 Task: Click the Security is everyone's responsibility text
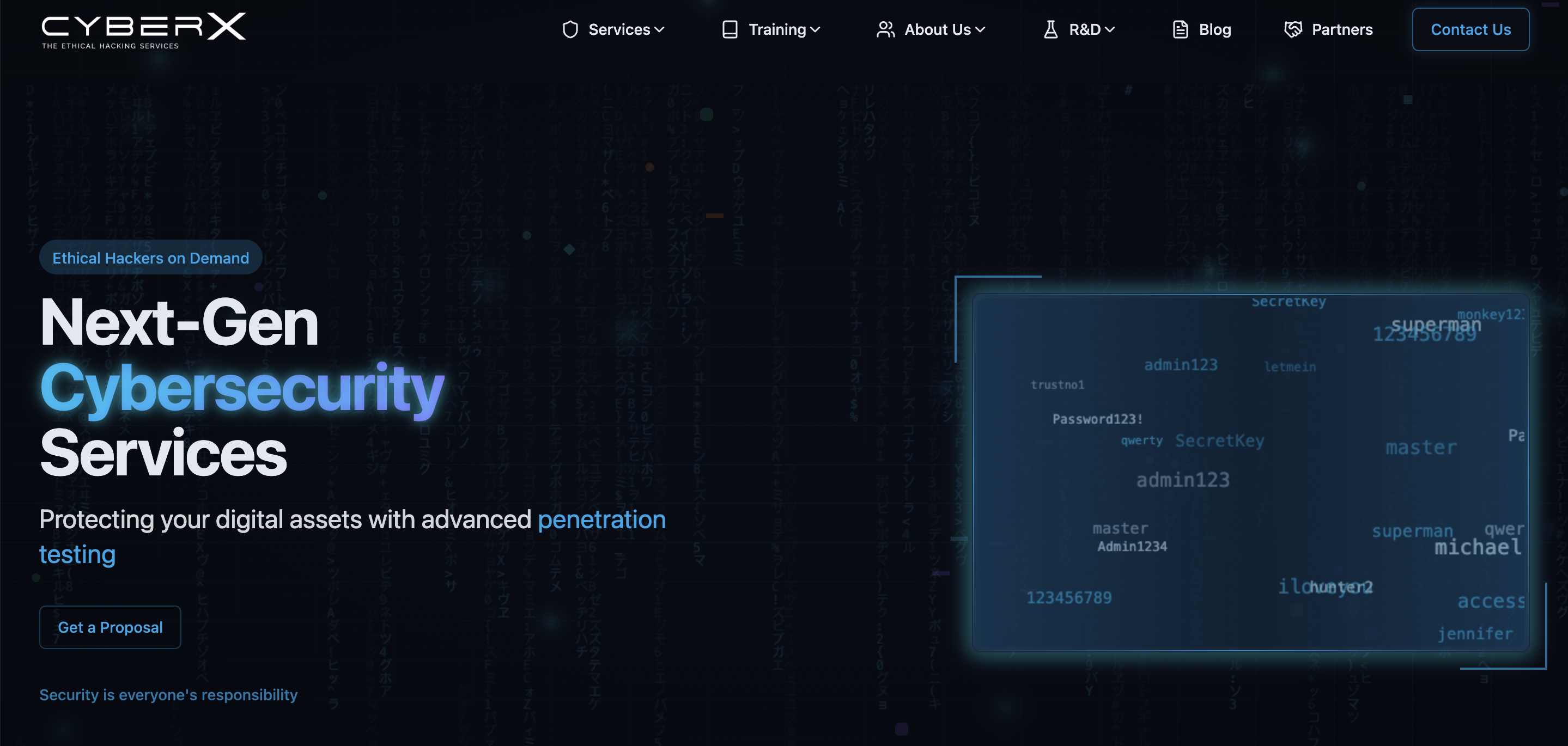(168, 694)
